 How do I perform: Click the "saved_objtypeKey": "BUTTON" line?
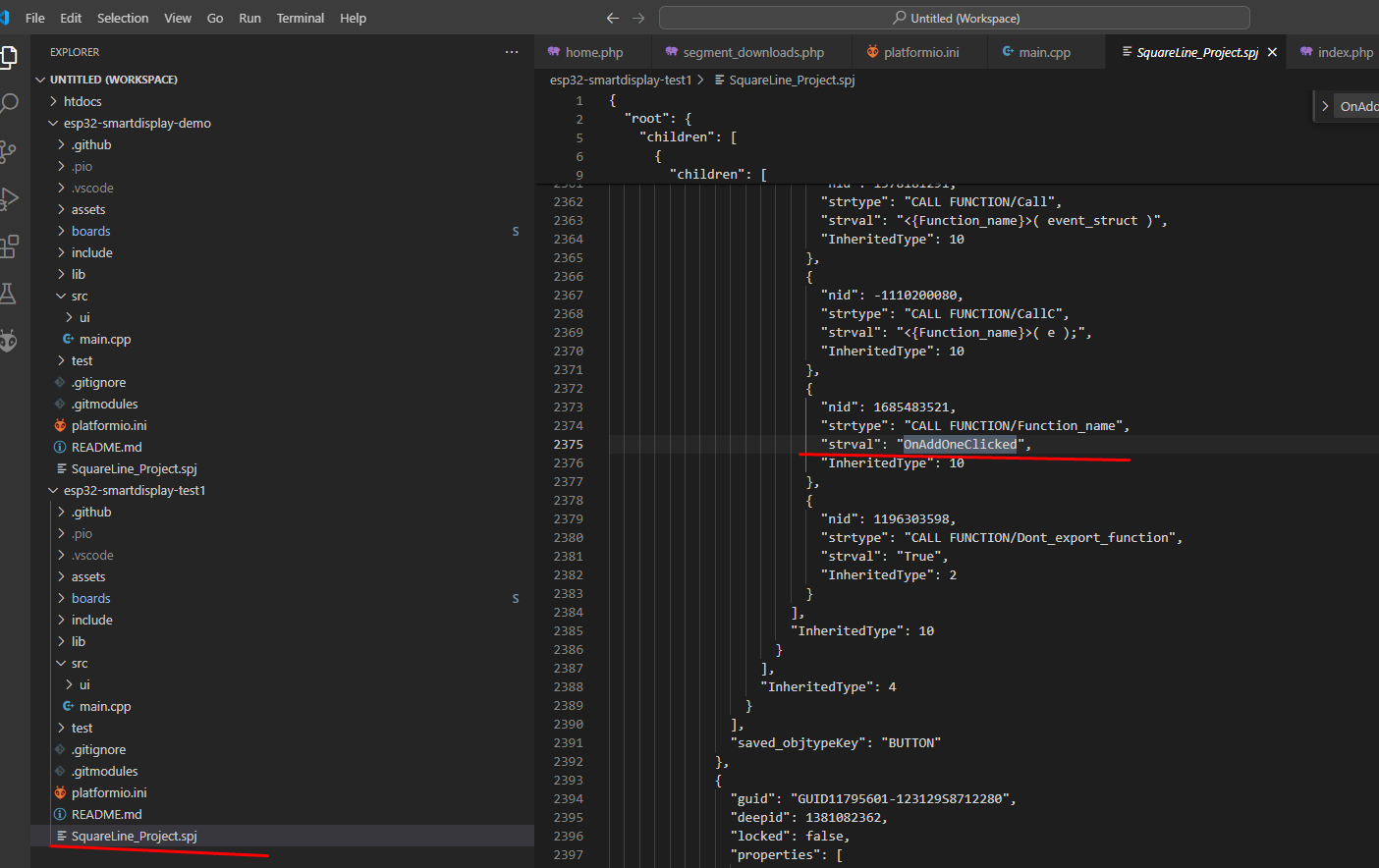[x=835, y=742]
